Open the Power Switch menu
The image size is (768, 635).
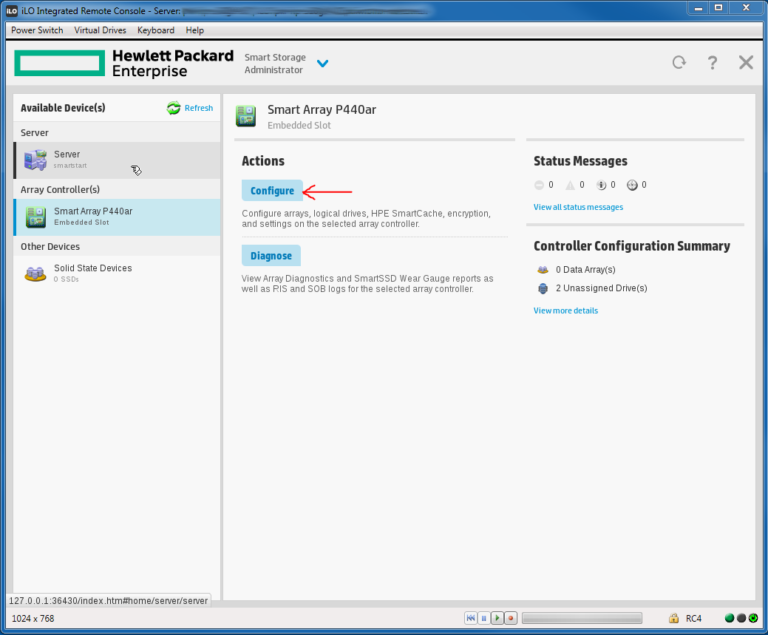tap(37, 30)
